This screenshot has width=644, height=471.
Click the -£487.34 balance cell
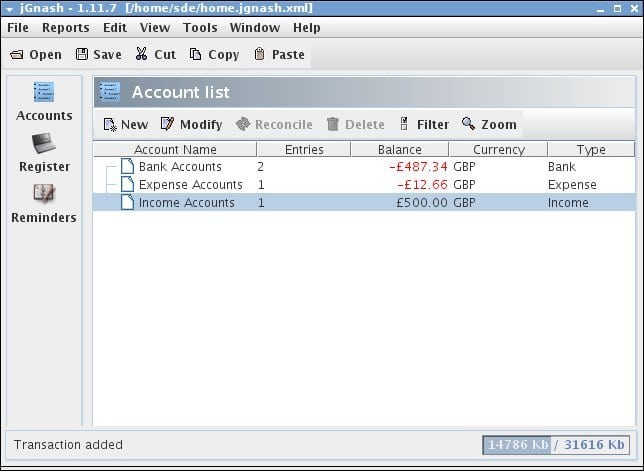[x=418, y=167]
